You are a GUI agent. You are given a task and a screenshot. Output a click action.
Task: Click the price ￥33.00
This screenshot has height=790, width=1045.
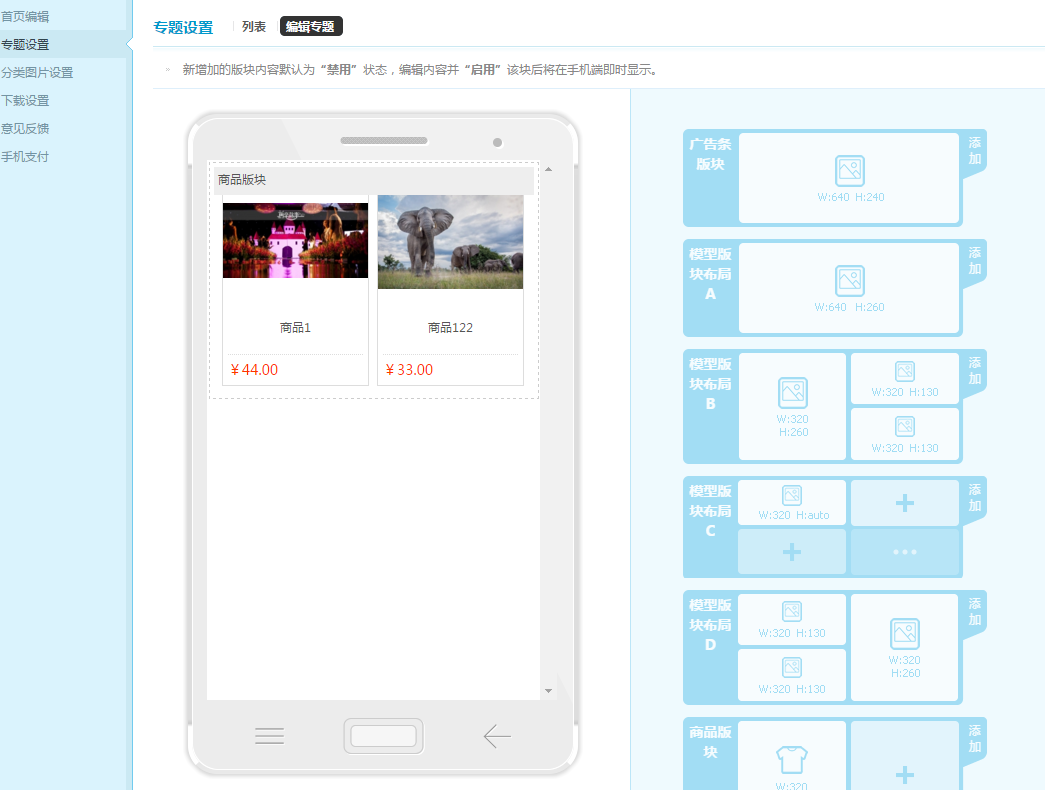click(x=409, y=370)
